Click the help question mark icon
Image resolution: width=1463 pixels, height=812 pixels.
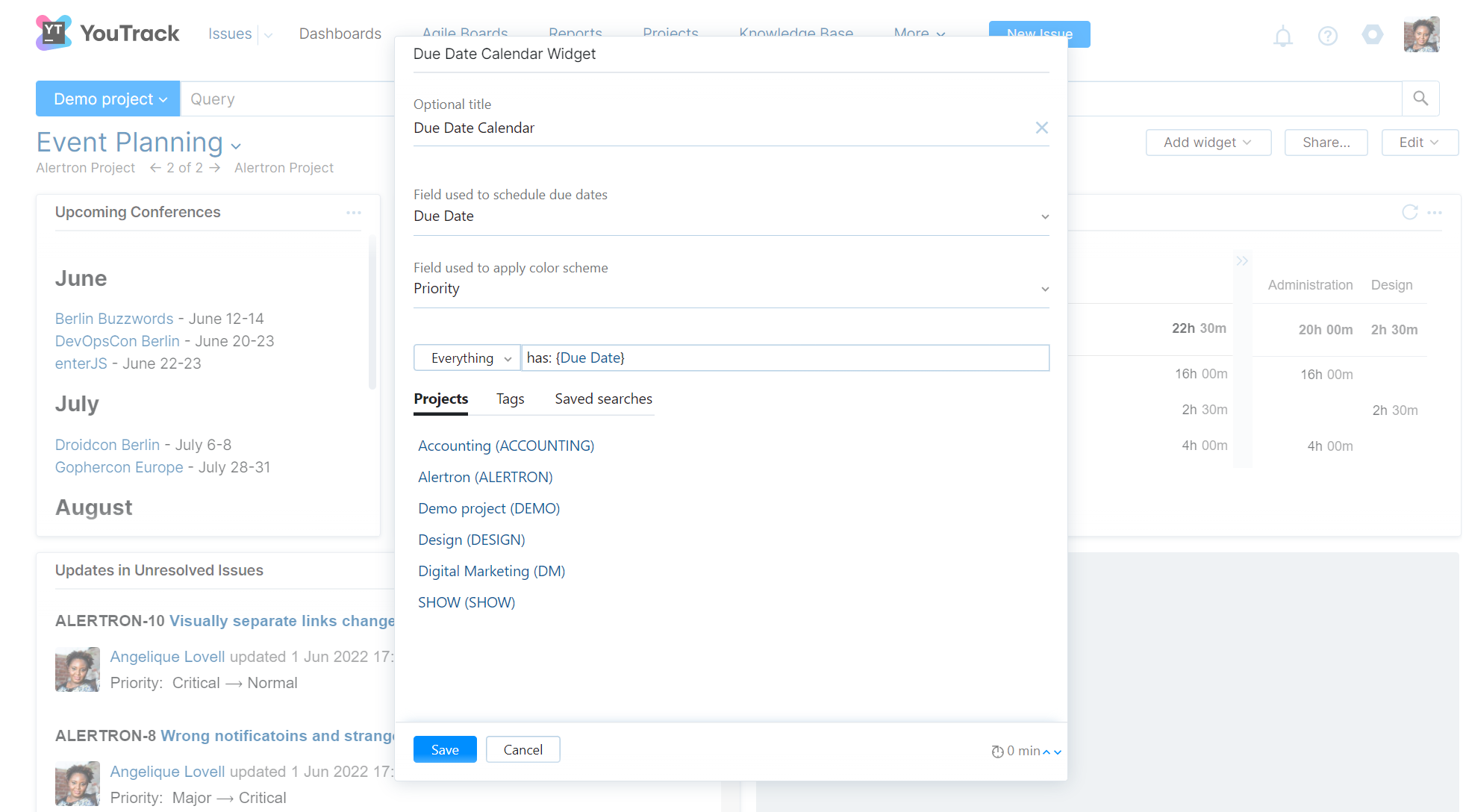click(1328, 36)
